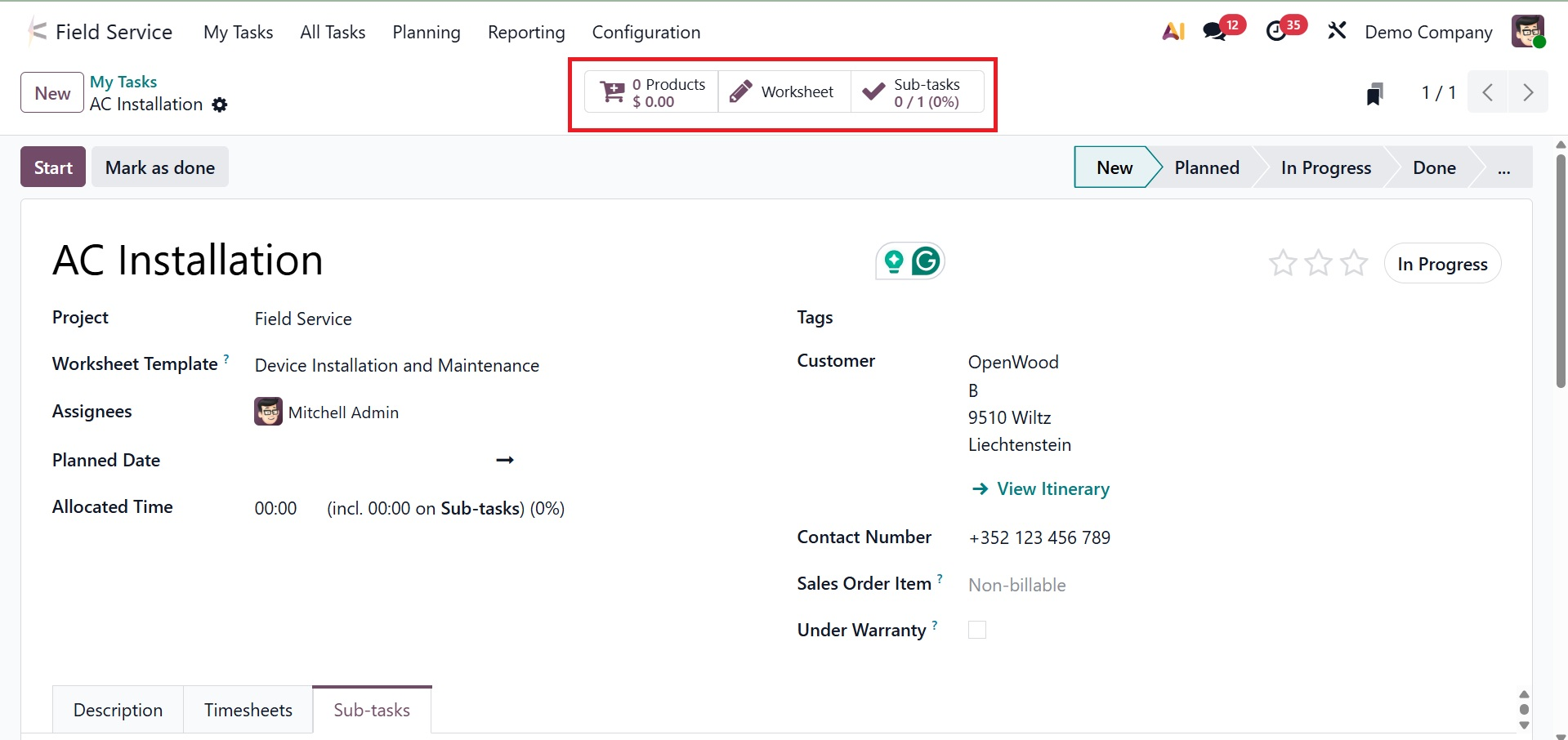Select the Planned stage in status bar
This screenshot has width=1568, height=740.
(1206, 168)
